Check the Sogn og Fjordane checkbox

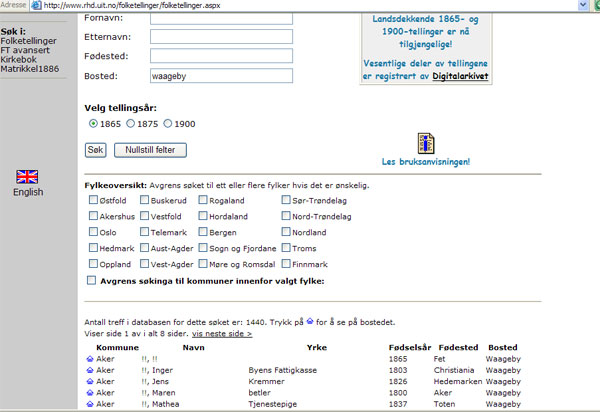(x=203, y=248)
